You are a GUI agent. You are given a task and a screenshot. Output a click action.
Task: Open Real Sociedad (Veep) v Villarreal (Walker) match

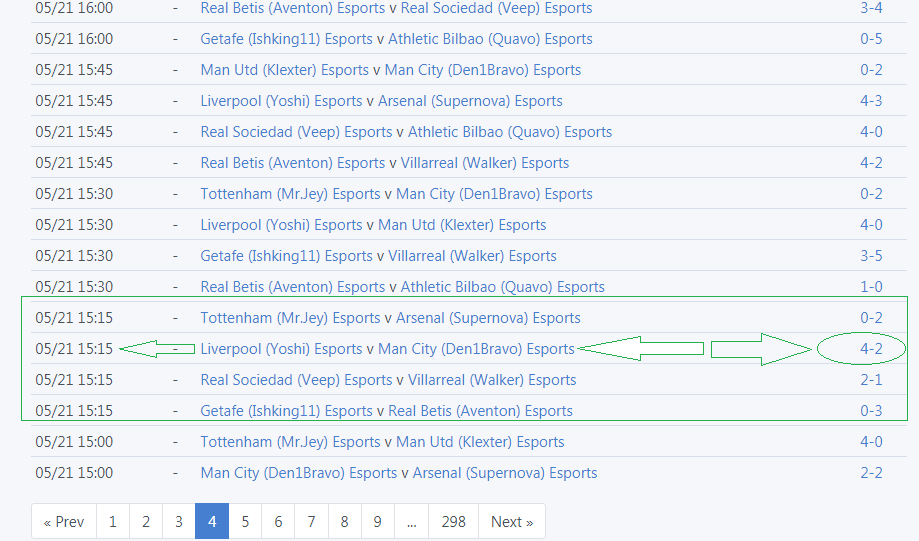[x=388, y=380]
